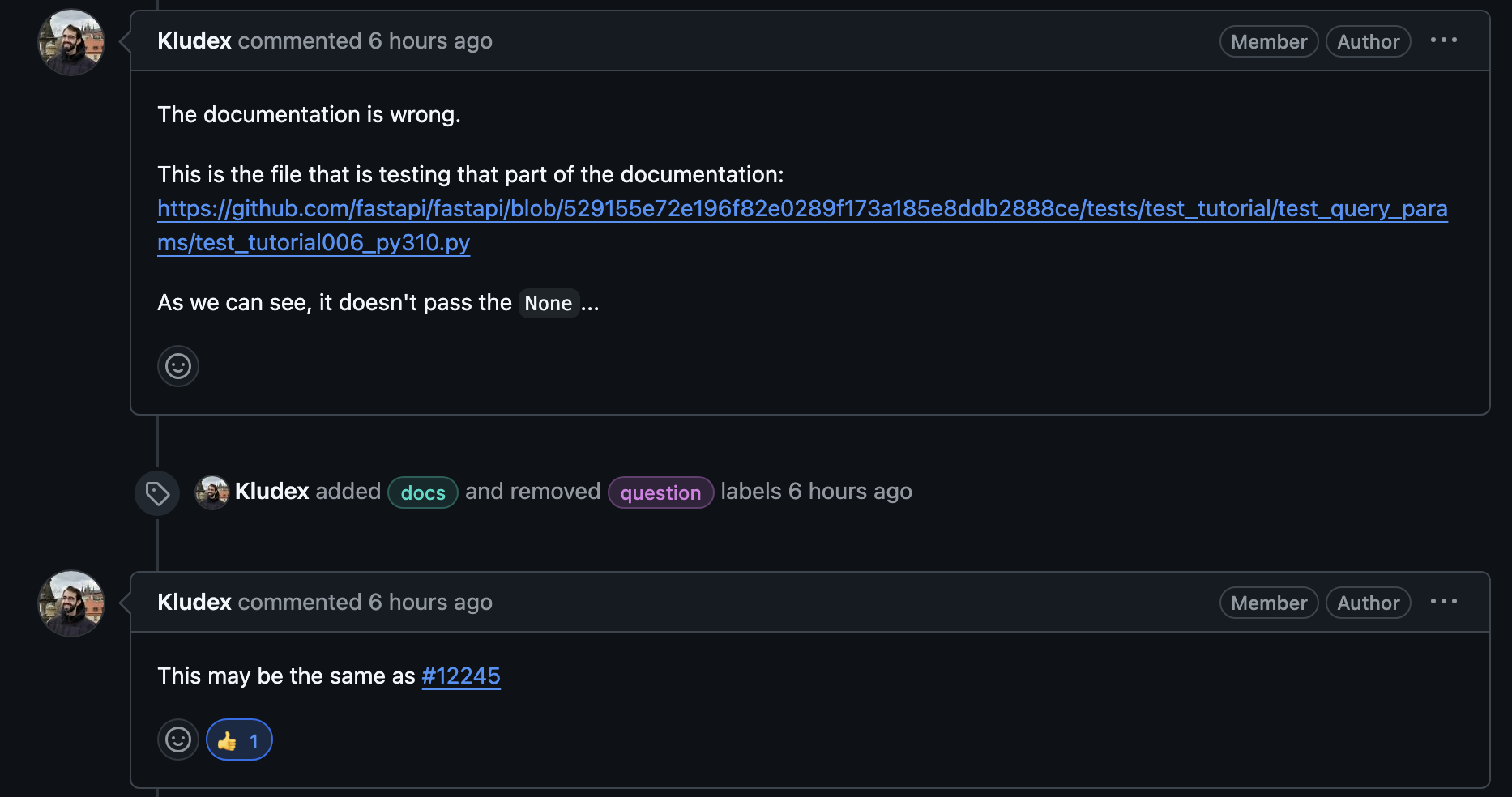Open Kludex's avatar on the second comment
This screenshot has width=1512, height=797.
71,603
